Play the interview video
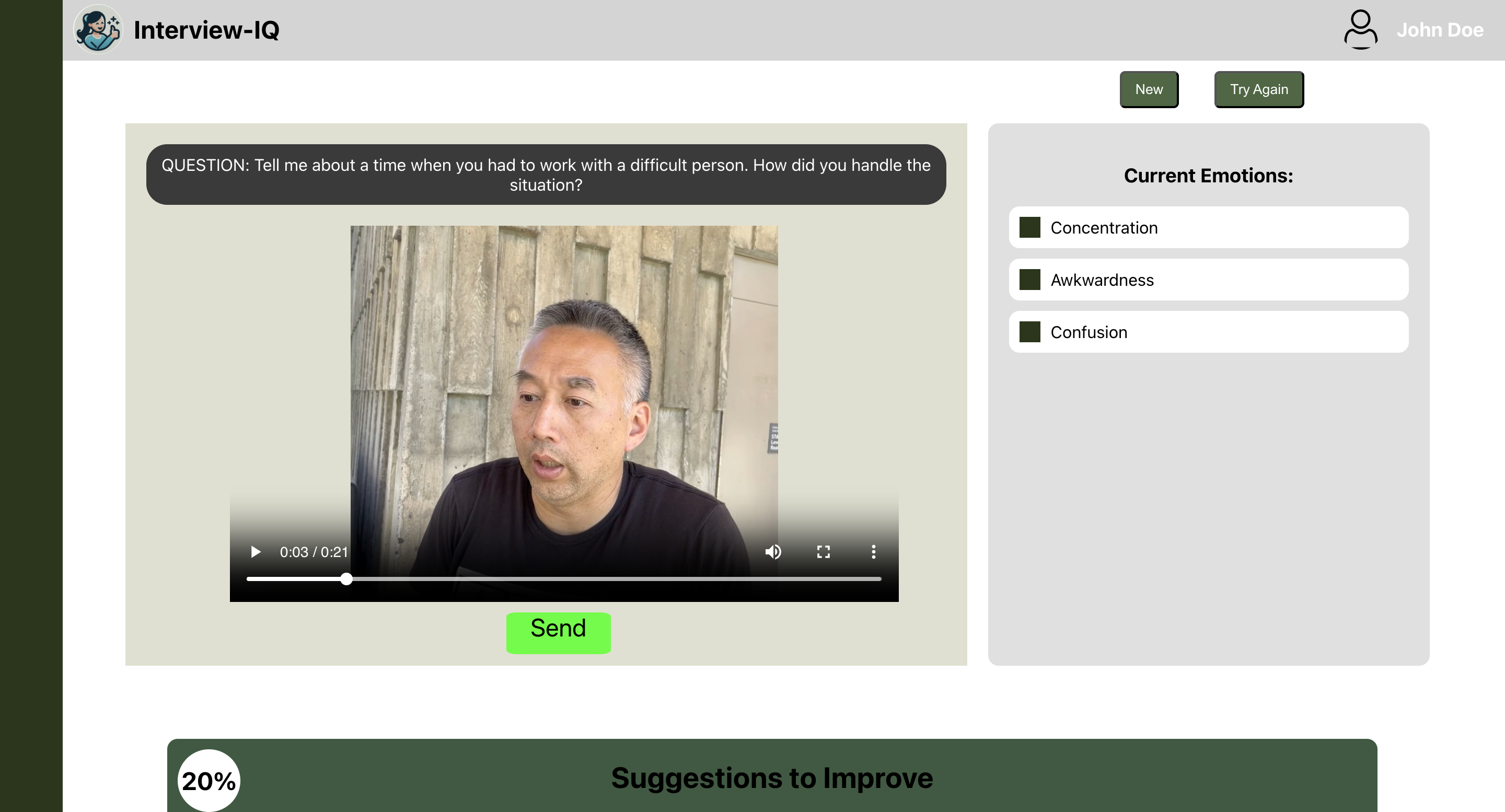The width and height of the screenshot is (1505, 812). point(256,552)
